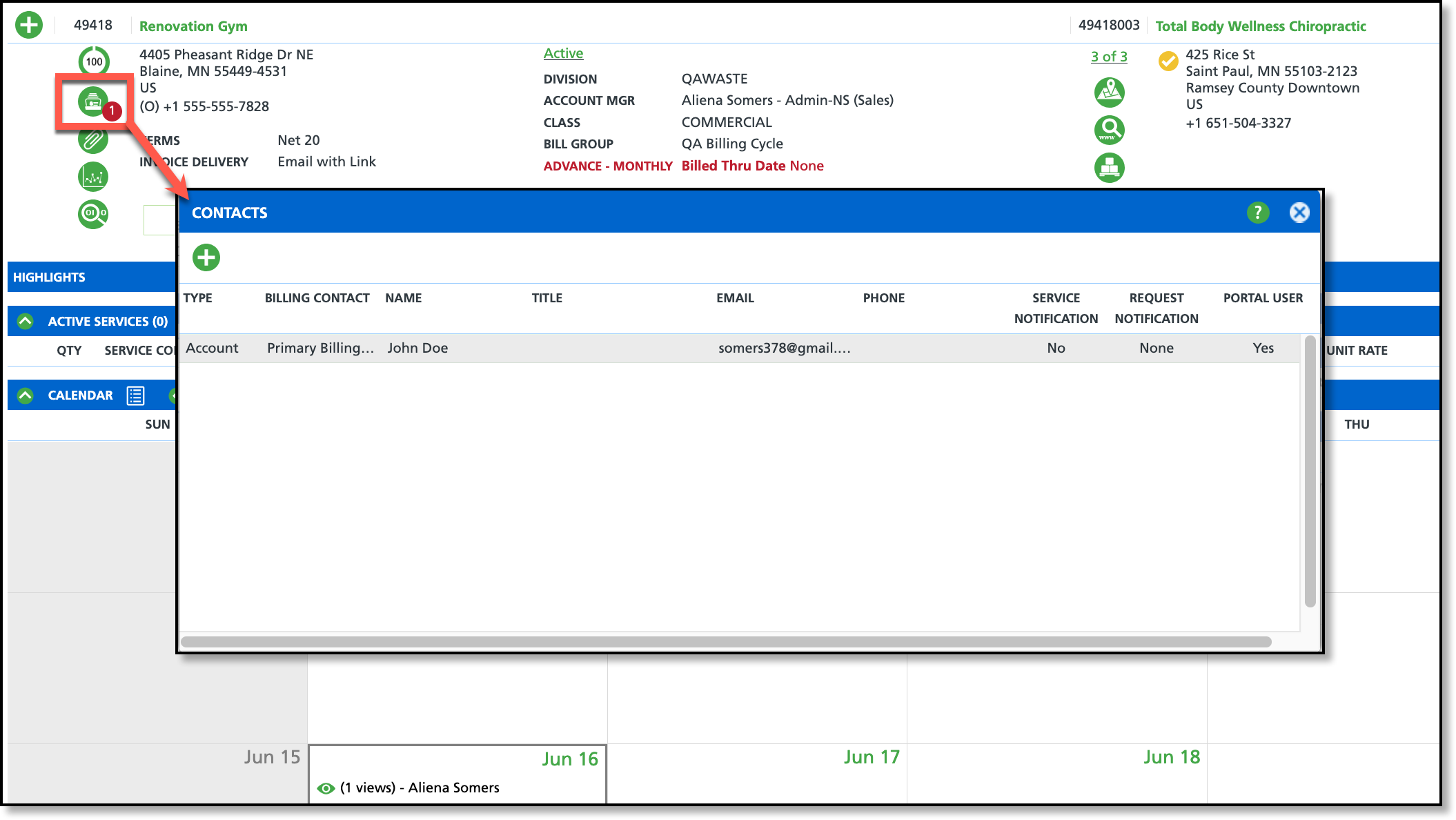Open the site map location icon
The height and width of the screenshot is (820, 1456).
(x=1109, y=92)
